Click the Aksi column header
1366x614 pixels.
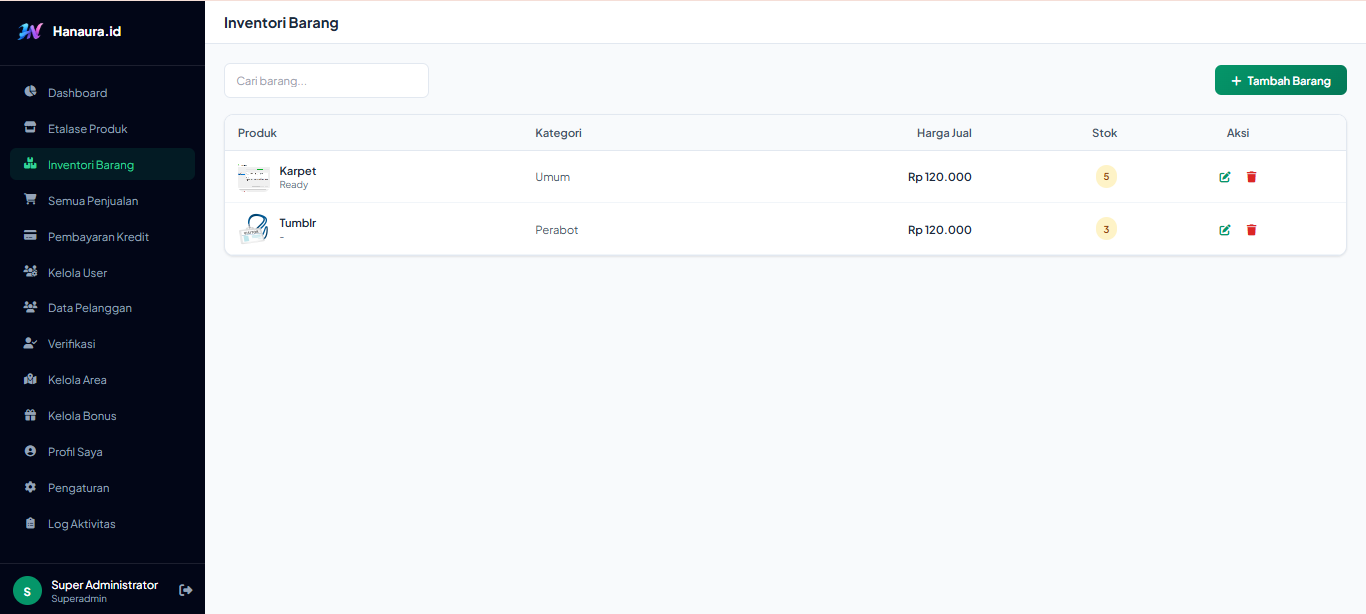pos(1238,133)
